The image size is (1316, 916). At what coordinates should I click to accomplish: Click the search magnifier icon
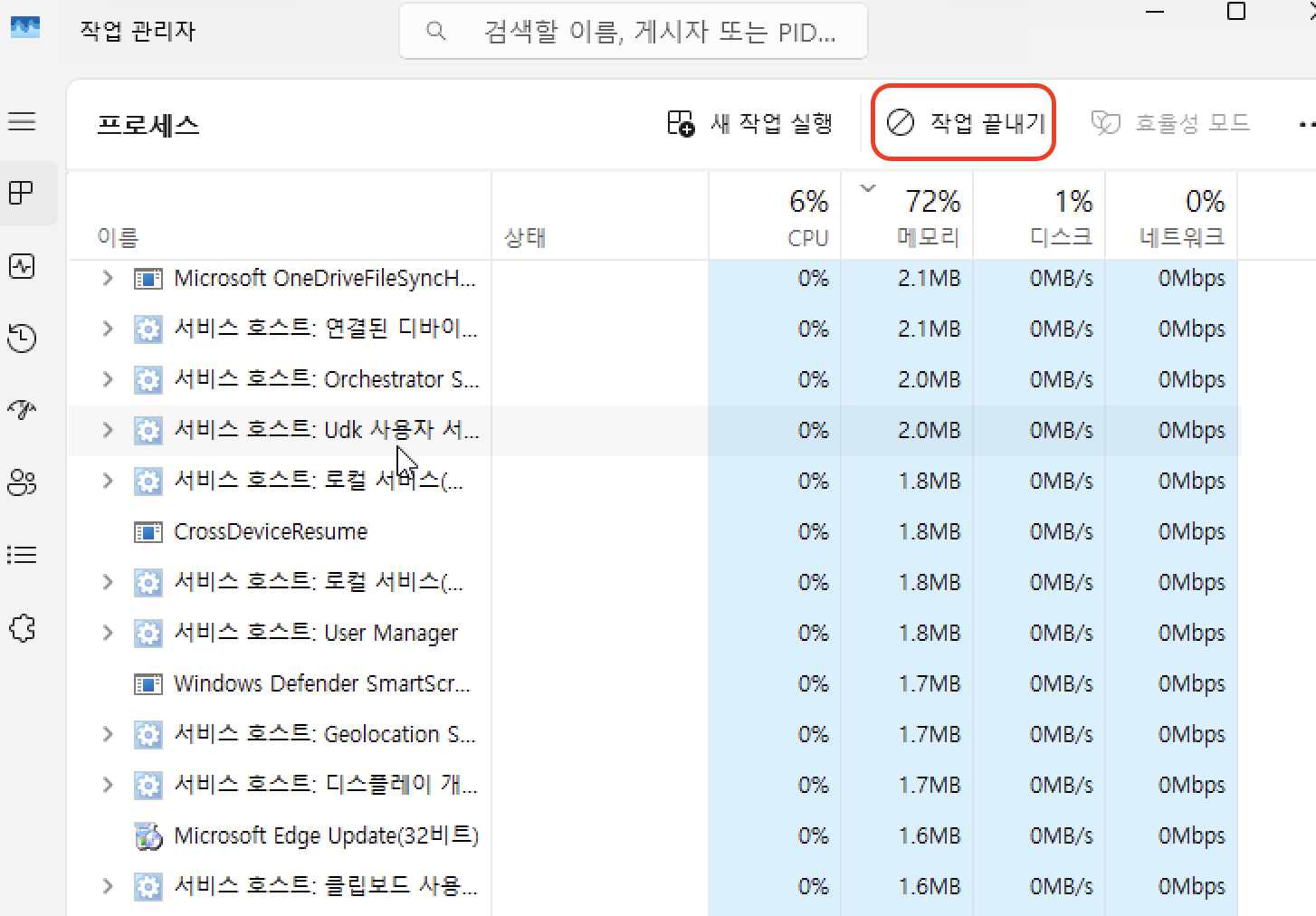click(435, 31)
